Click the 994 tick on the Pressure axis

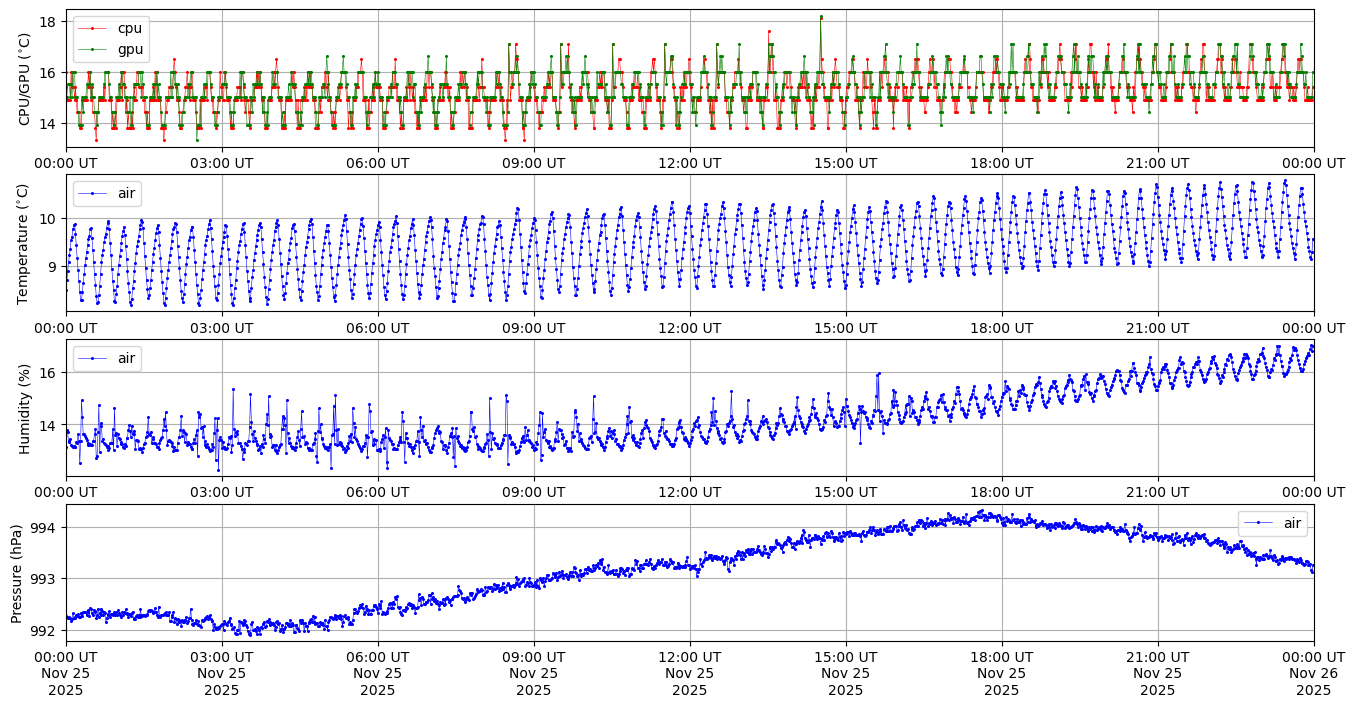tap(48, 528)
